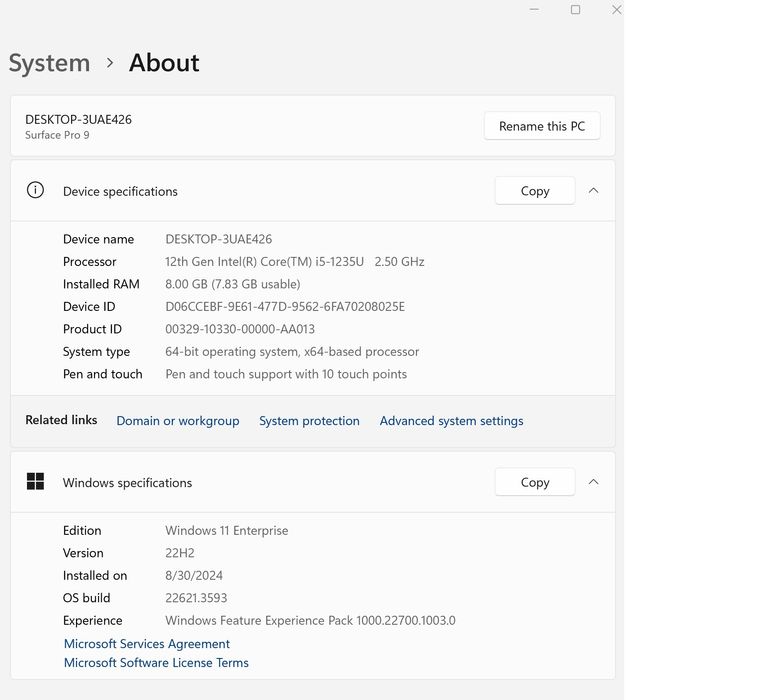The height and width of the screenshot is (700, 777).
Task: Select the DESKTOP-3UAE426 title in the top card
Action: (78, 119)
